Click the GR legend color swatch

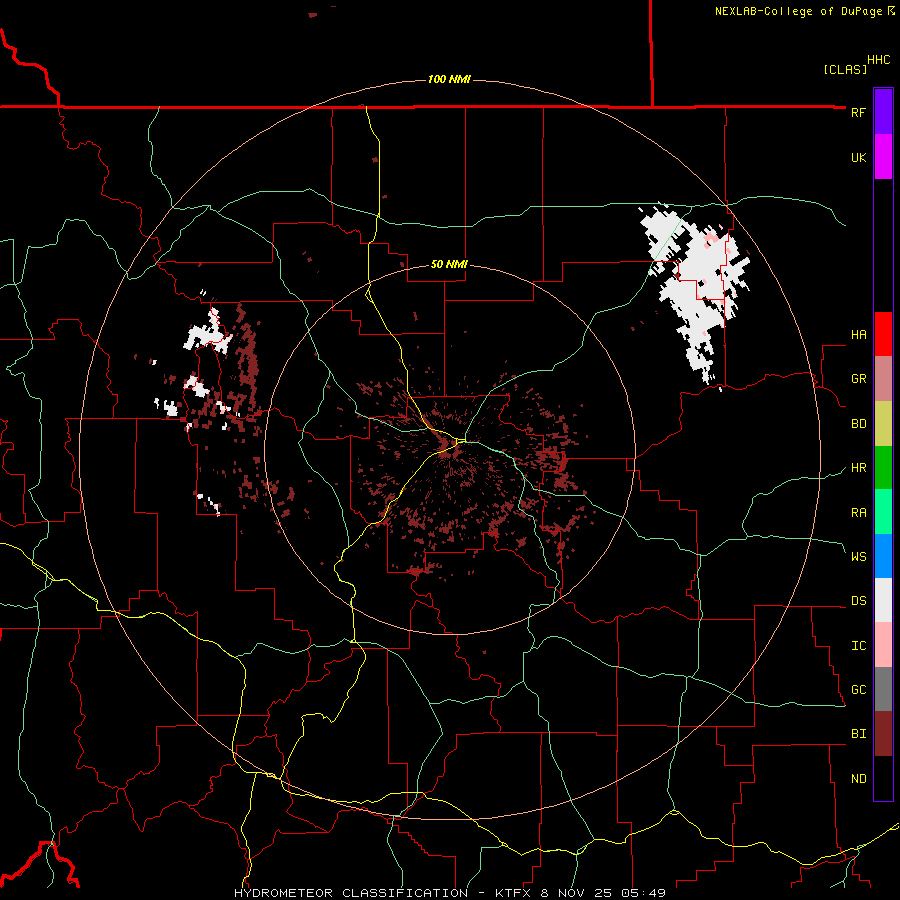(883, 379)
